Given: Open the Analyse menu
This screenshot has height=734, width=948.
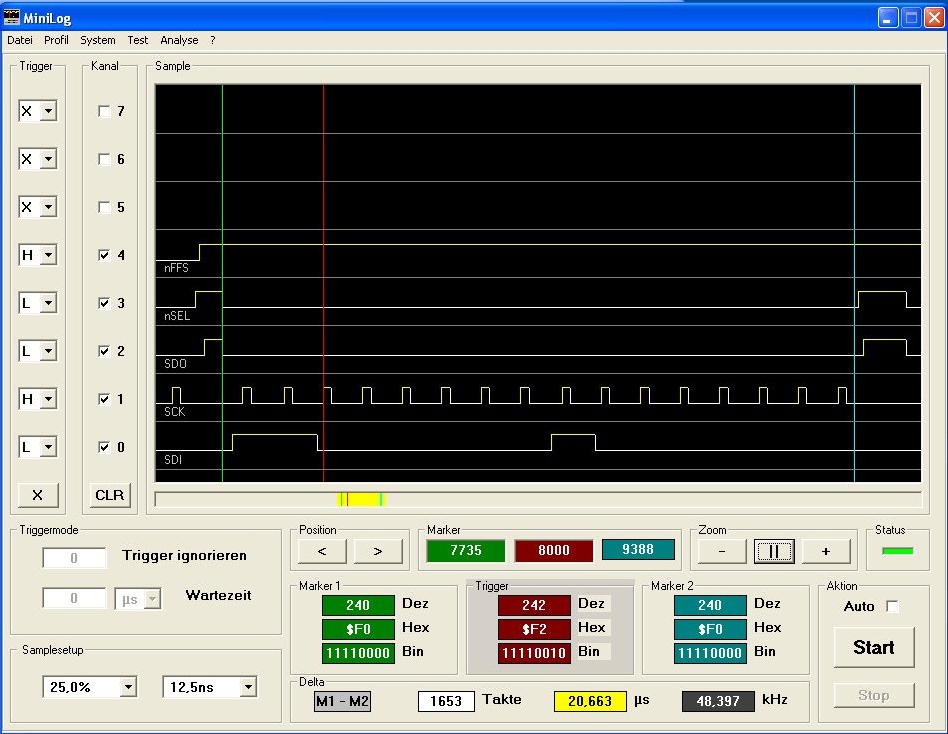Looking at the screenshot, I should [179, 40].
